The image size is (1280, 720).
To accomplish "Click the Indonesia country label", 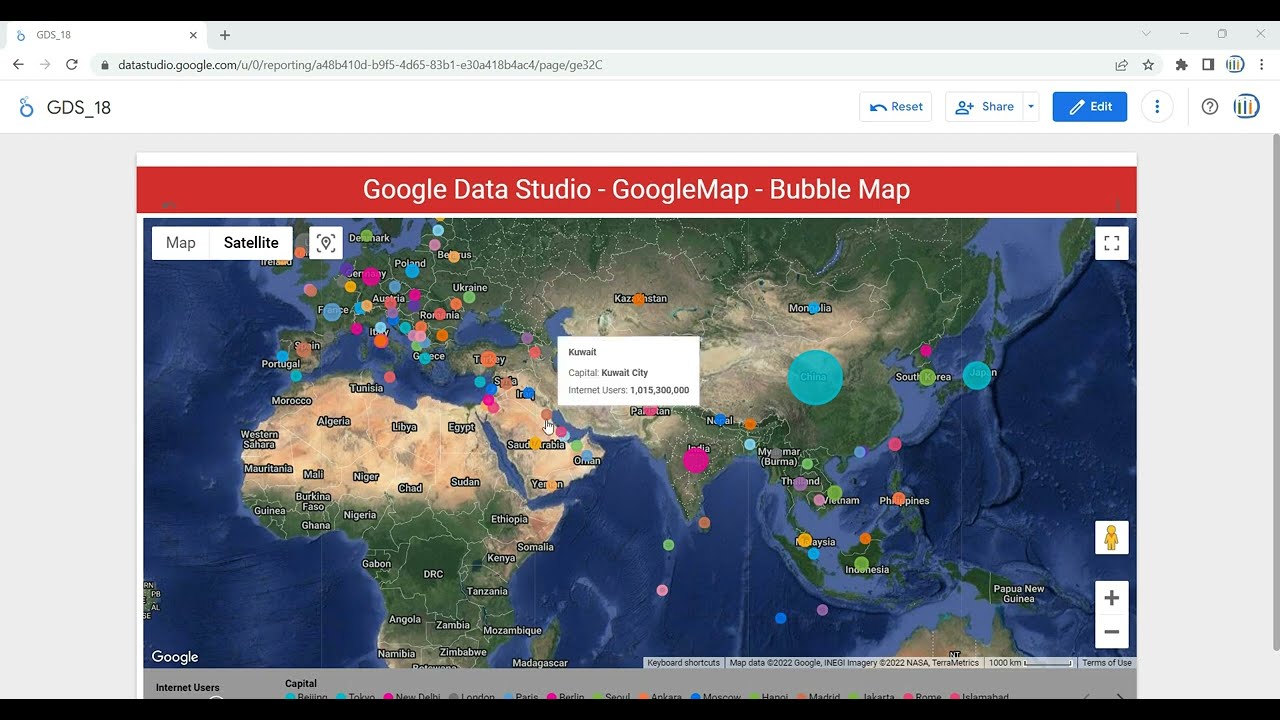I will pyautogui.click(x=867, y=570).
